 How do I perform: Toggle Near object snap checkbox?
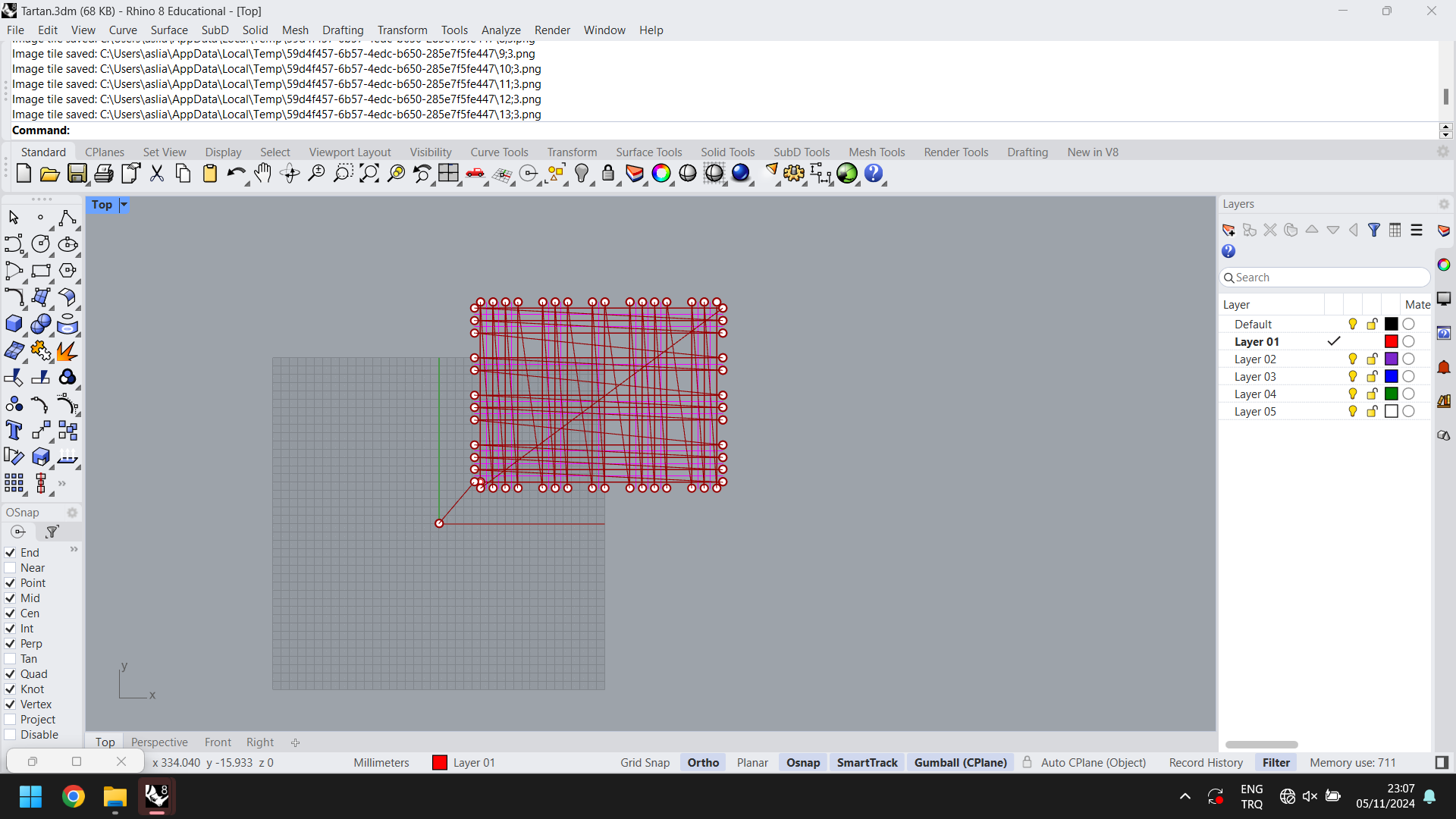click(x=10, y=568)
